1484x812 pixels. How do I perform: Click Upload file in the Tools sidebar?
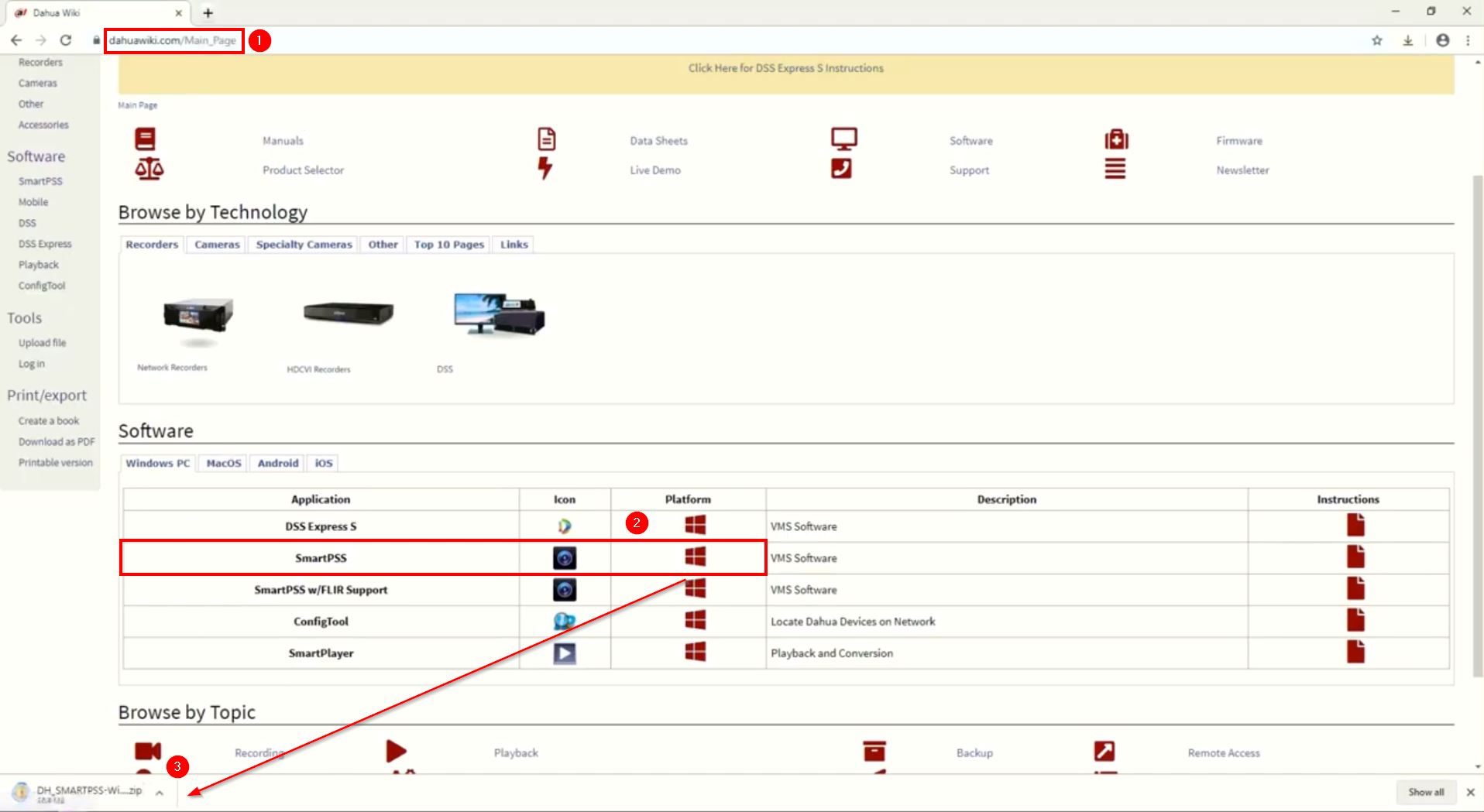coord(42,343)
